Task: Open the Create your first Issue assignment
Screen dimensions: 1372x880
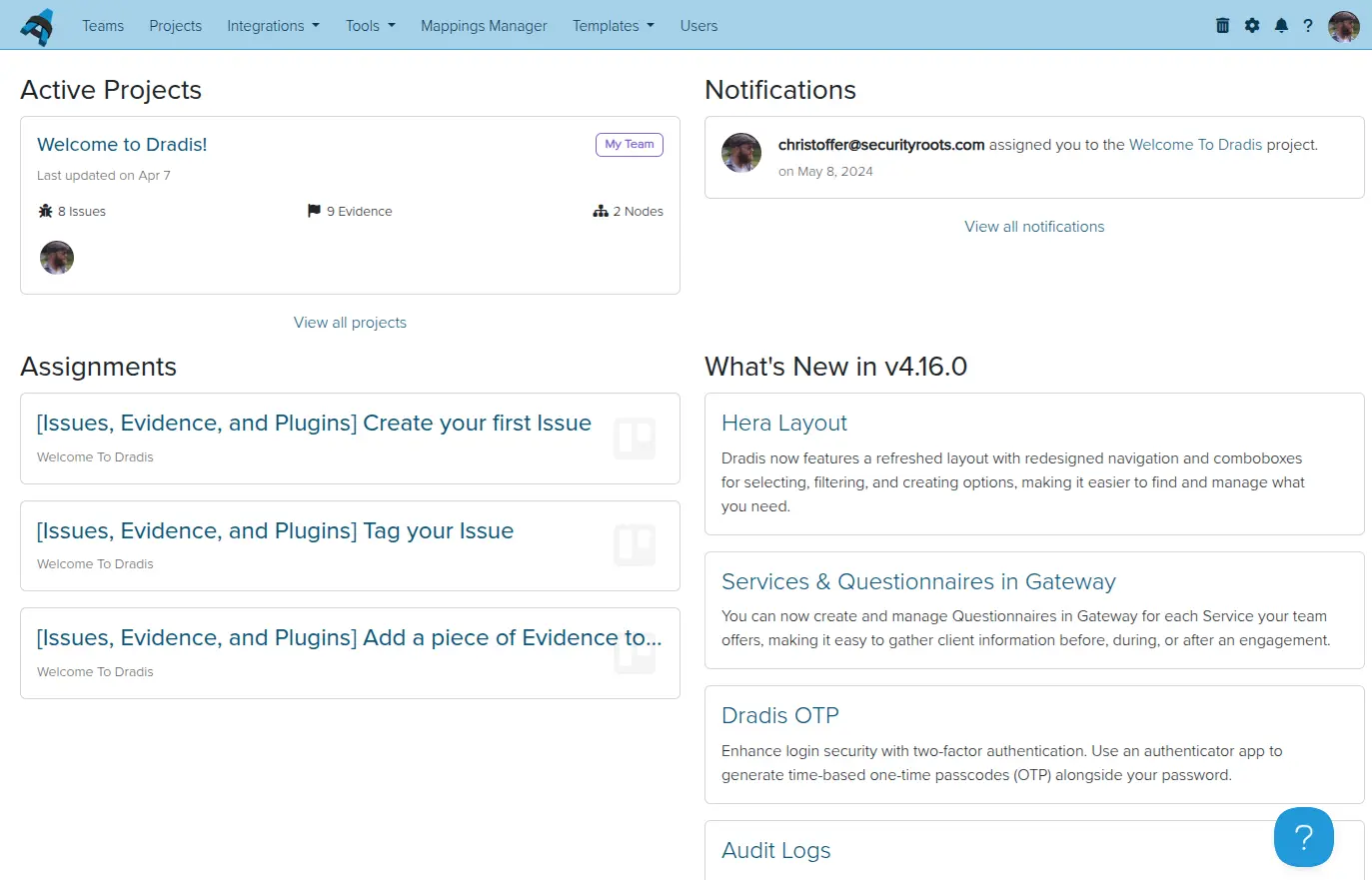Action: pos(314,424)
